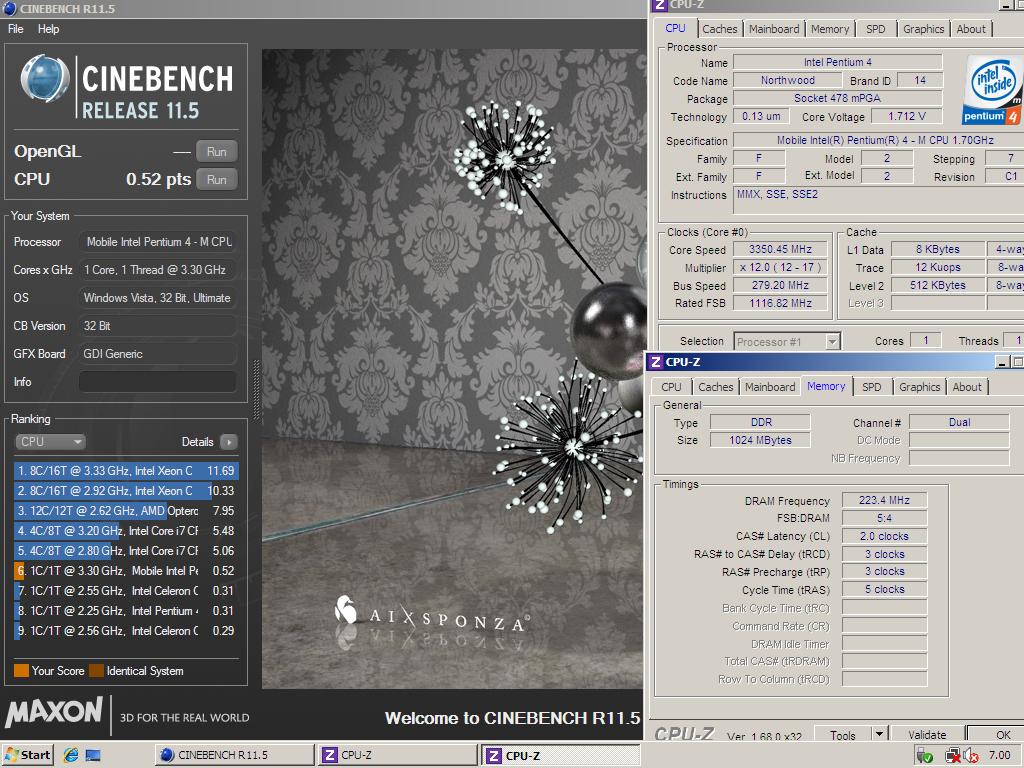
Task: Open the File menu in Cinebench
Action: 16,29
